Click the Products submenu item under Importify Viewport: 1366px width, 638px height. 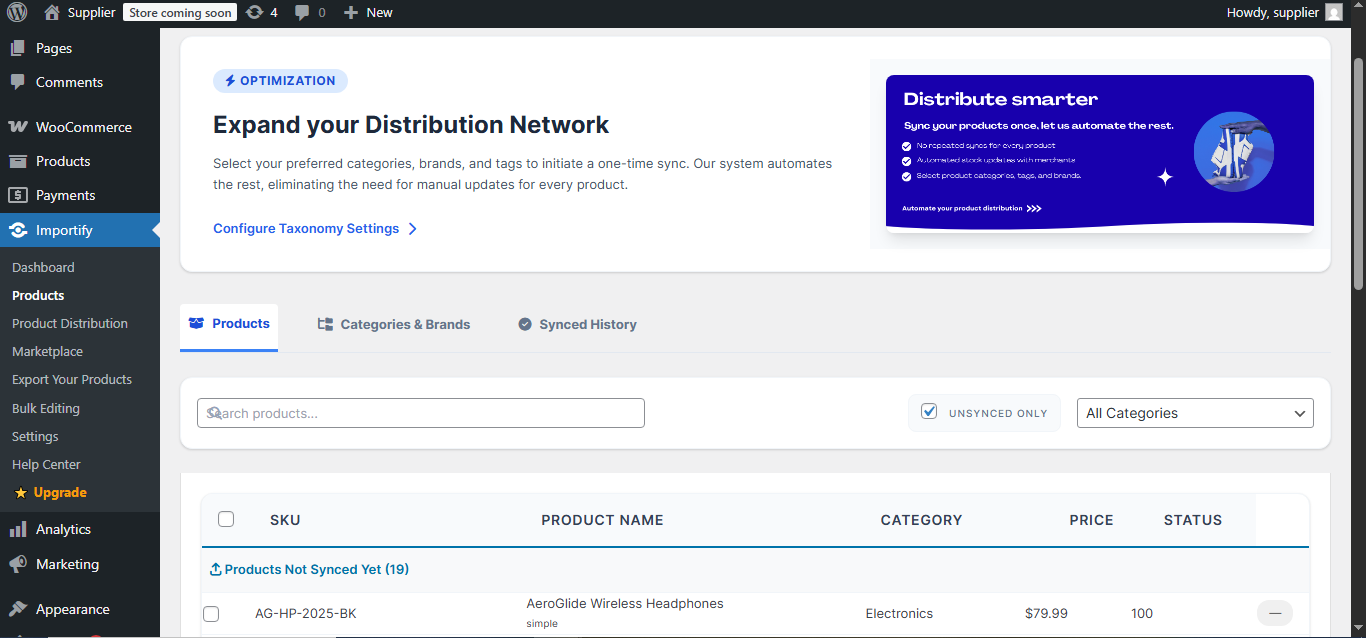(x=38, y=295)
